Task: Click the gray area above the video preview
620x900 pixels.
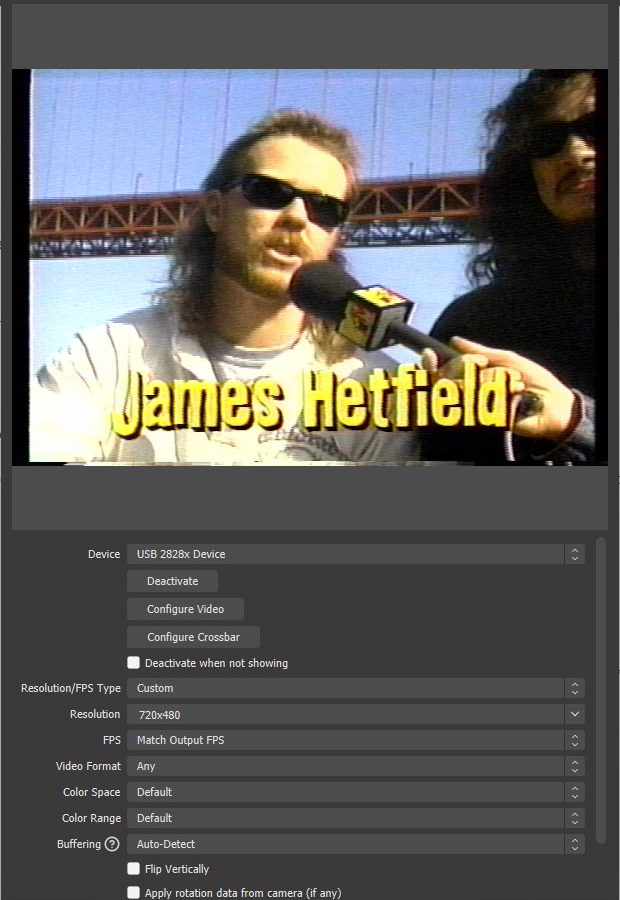Action: (310, 36)
